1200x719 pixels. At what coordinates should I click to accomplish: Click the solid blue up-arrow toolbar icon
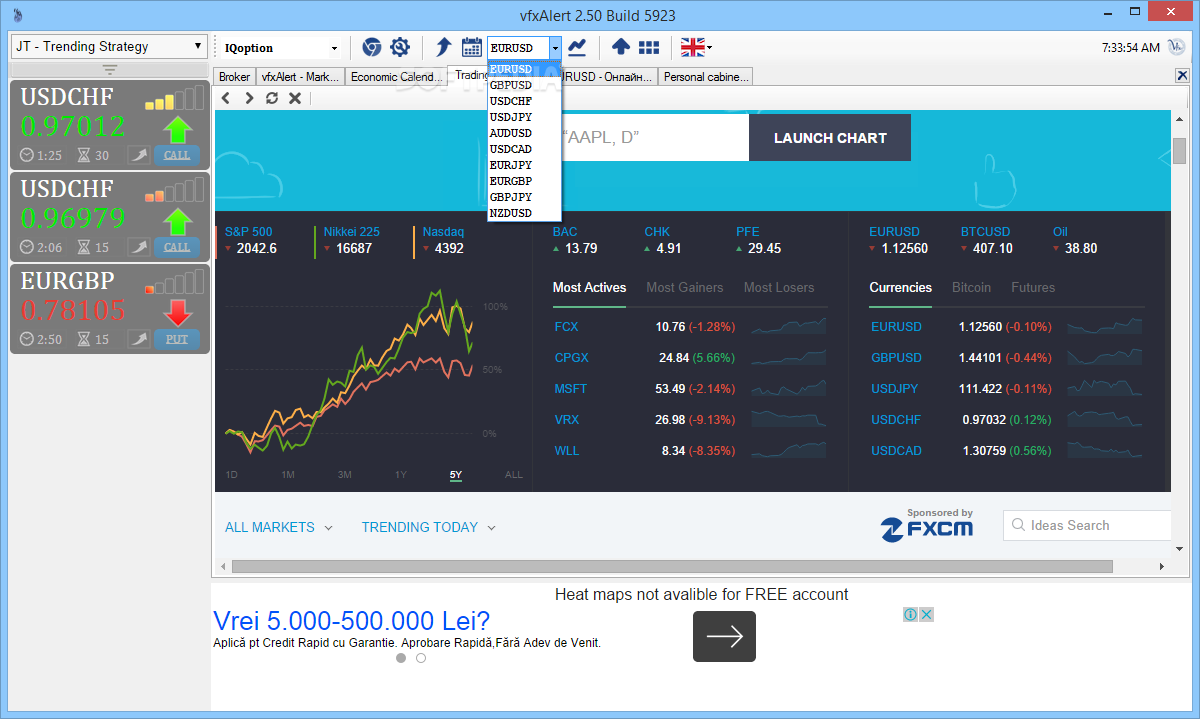pos(620,47)
